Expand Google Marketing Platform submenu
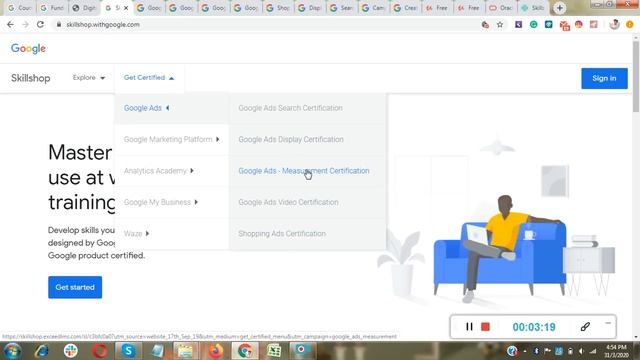The width and height of the screenshot is (640, 360). (171, 140)
